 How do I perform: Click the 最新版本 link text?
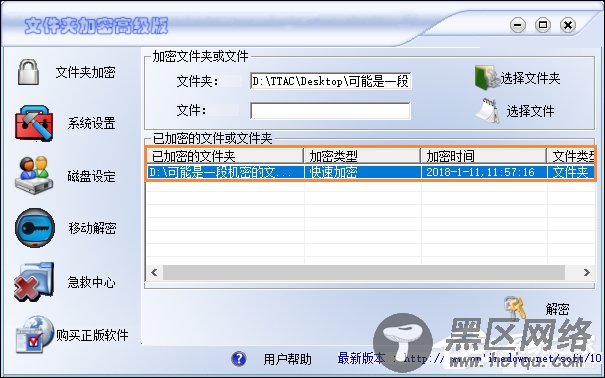[361, 358]
